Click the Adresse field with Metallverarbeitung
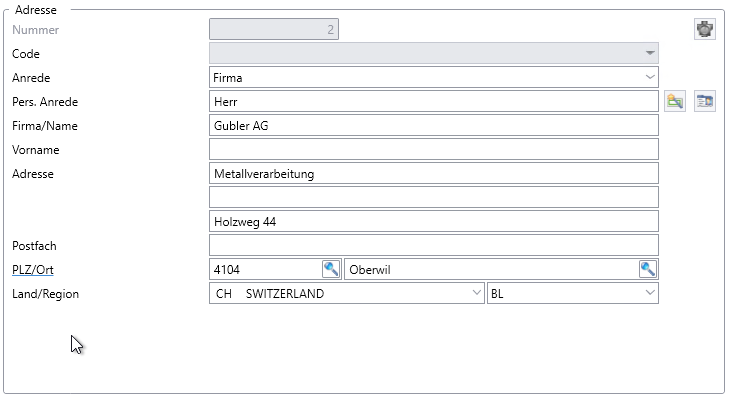The height and width of the screenshot is (398, 730). coord(433,174)
